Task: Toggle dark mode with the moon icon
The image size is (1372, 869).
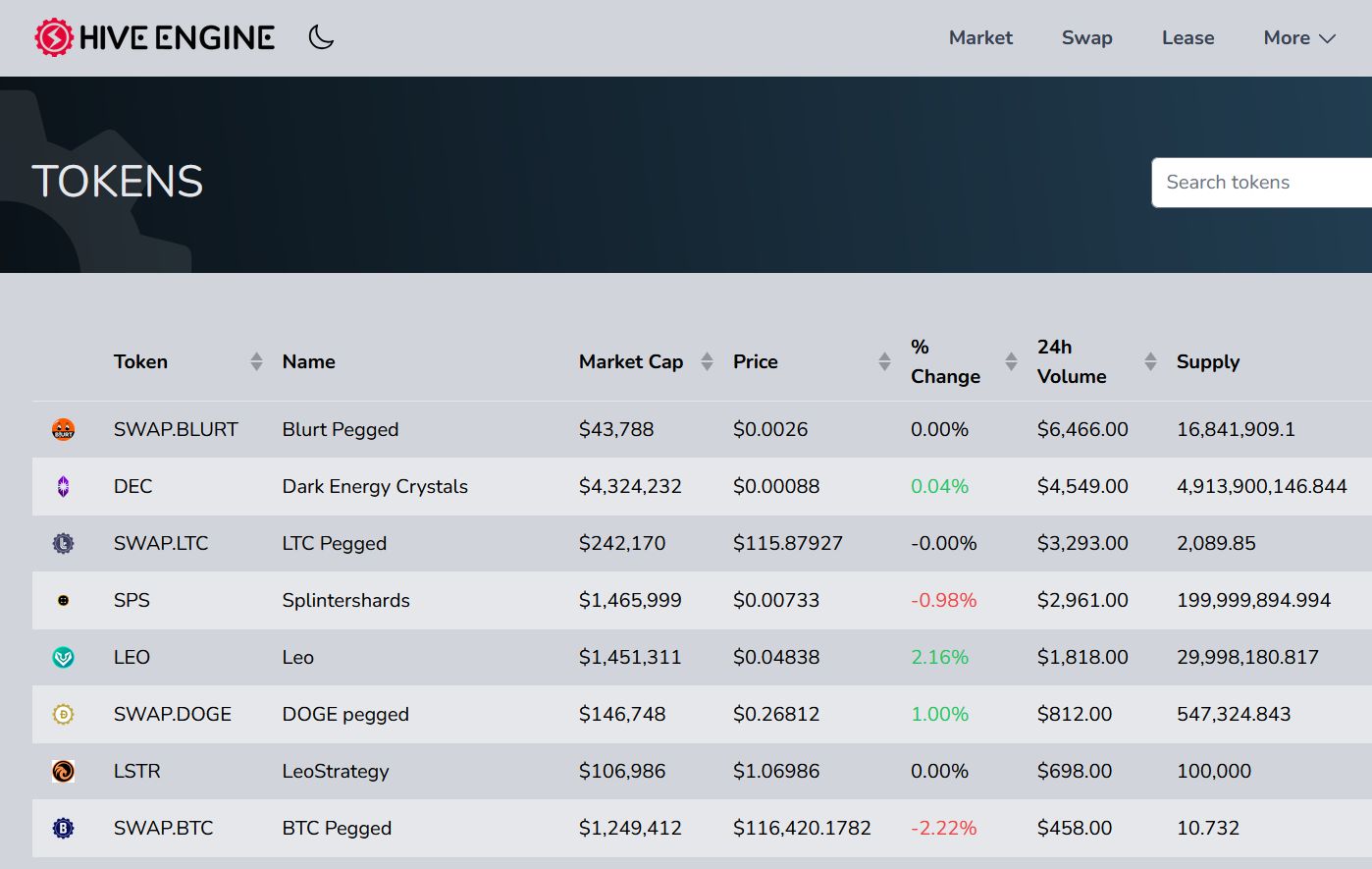Action: [321, 37]
